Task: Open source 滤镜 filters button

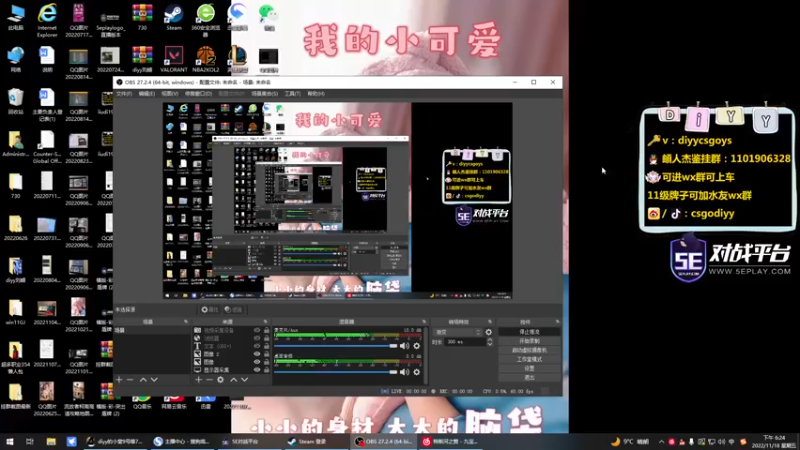Action: click(233, 310)
